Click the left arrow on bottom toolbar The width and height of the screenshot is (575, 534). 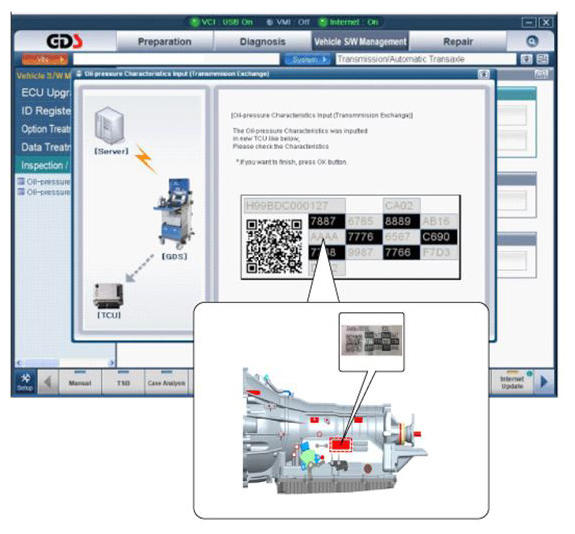point(48,382)
